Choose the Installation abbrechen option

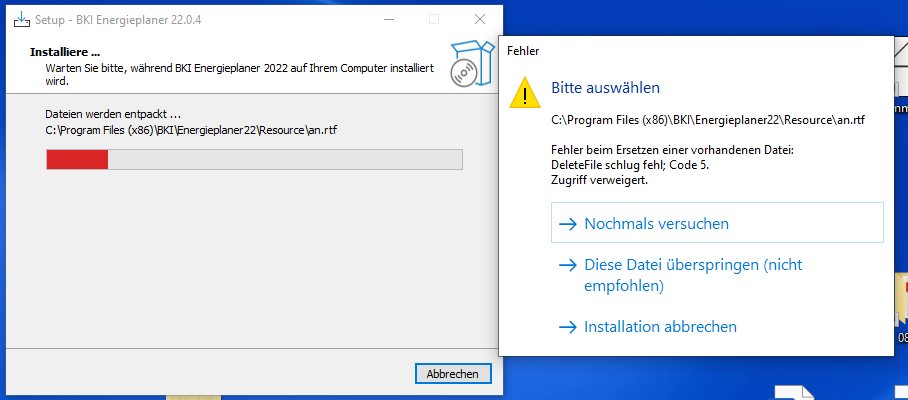[x=660, y=327]
